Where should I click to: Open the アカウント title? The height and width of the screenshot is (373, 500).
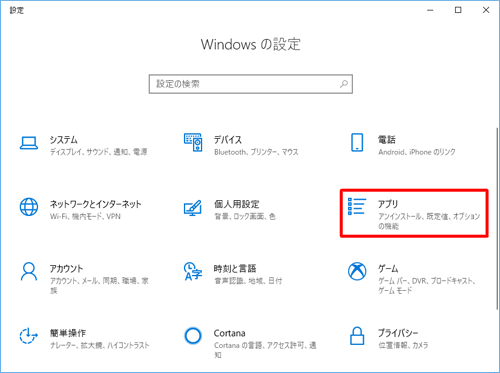(66, 268)
